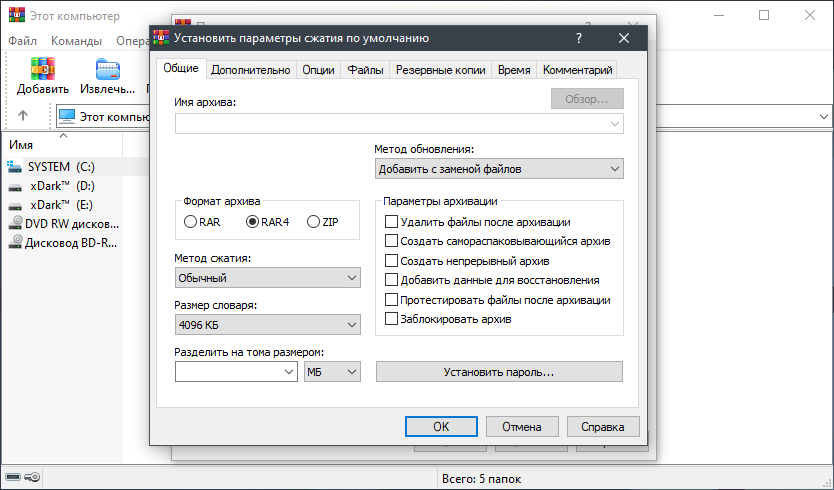Switch to the Дополнительно tab
Screen dimensions: 834x490
tap(251, 70)
